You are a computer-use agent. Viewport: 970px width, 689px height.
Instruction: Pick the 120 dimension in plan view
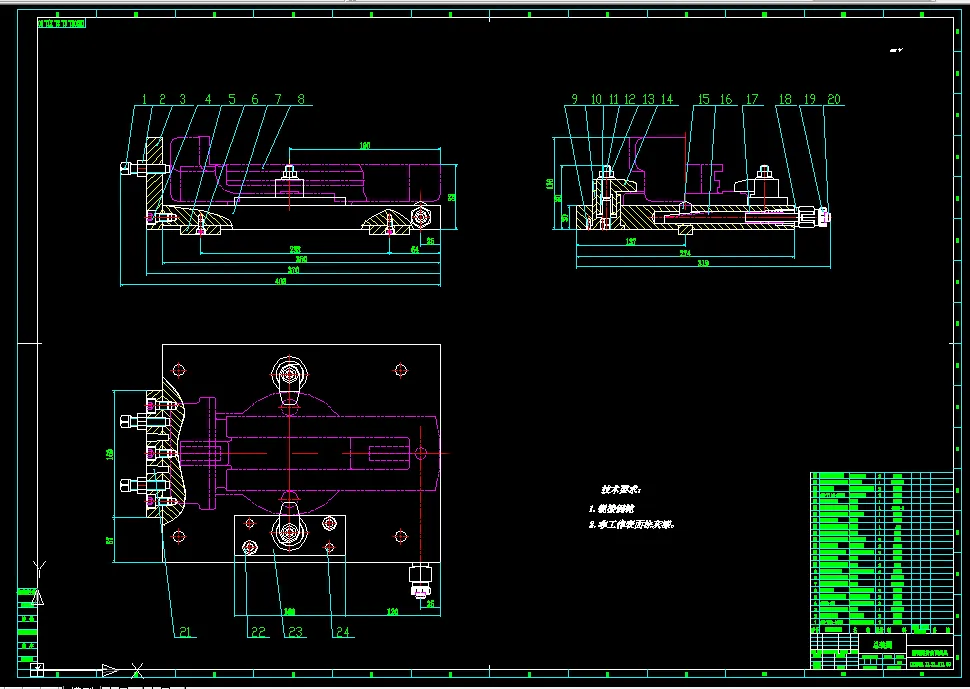[x=392, y=612]
